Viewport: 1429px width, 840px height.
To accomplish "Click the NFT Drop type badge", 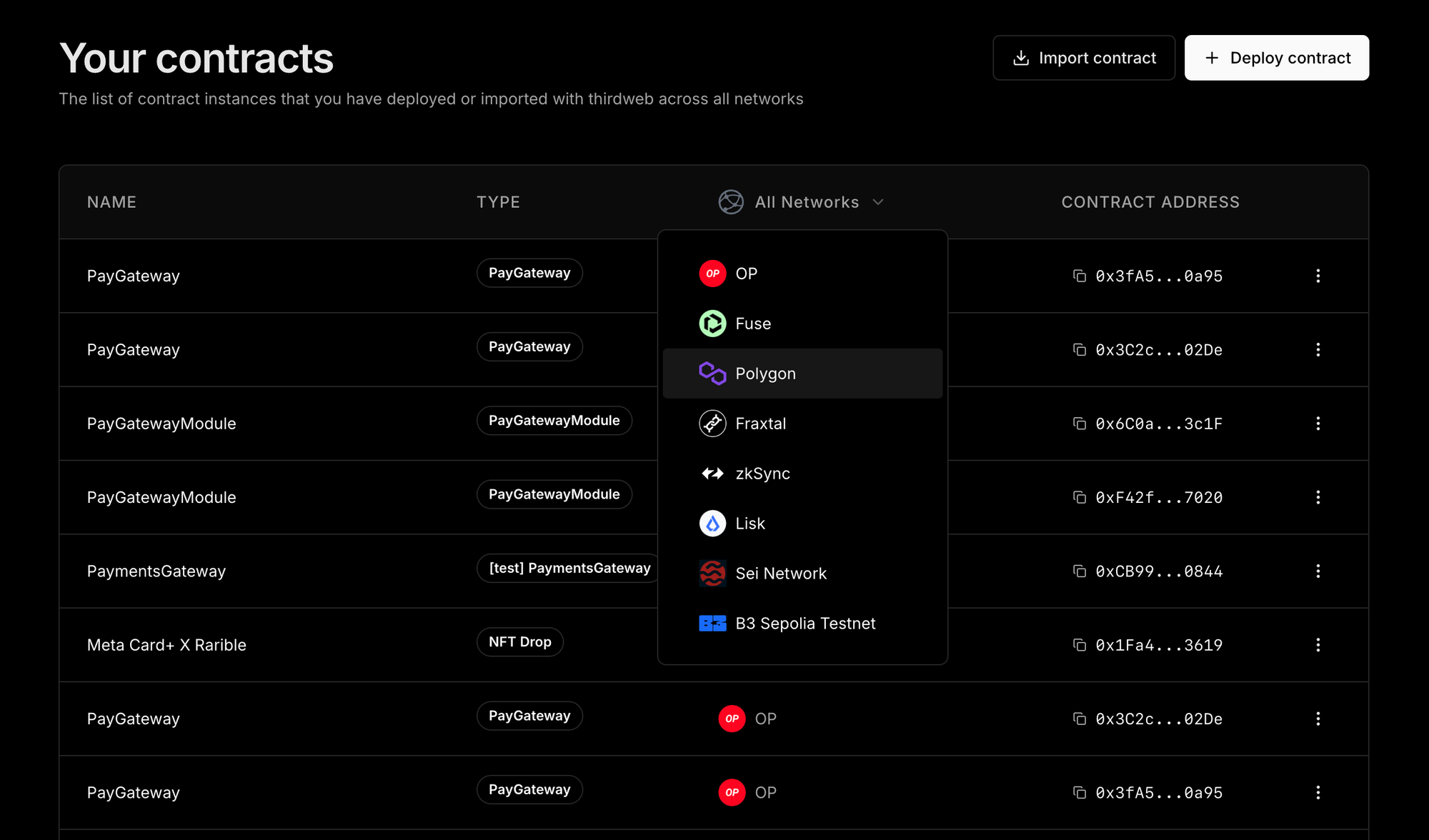I will pos(519,641).
